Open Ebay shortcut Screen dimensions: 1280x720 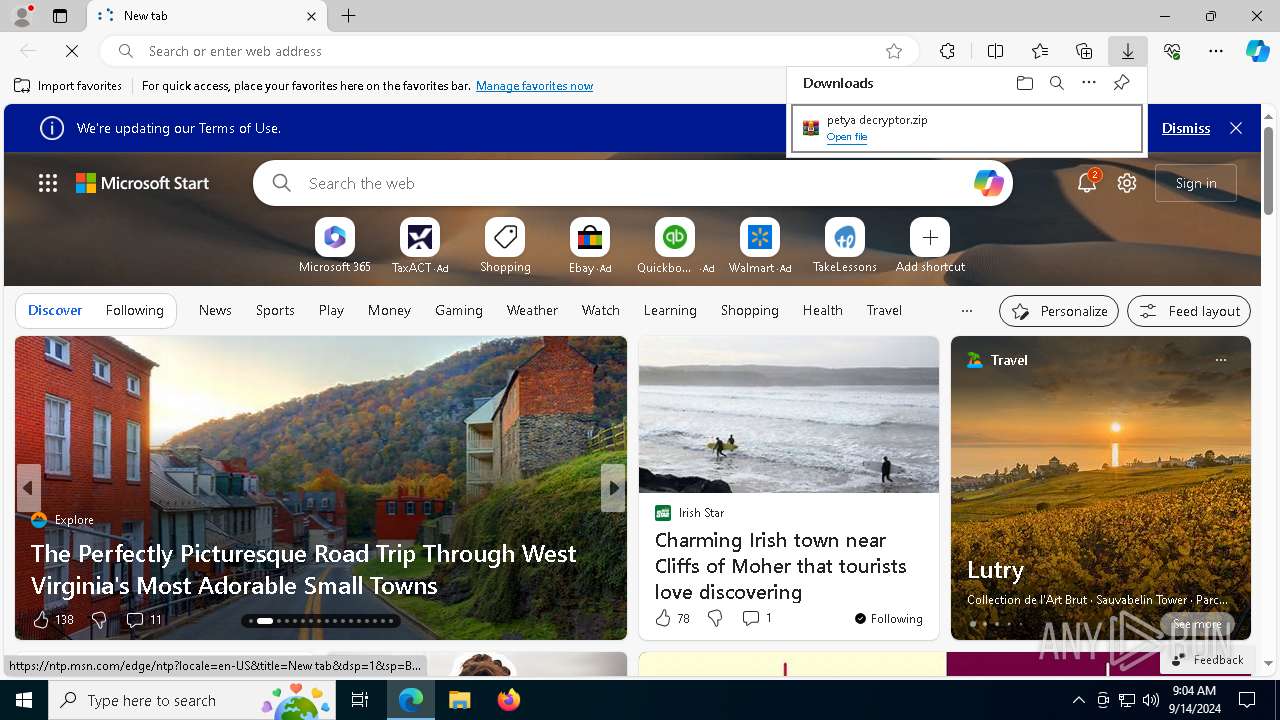[x=590, y=246]
